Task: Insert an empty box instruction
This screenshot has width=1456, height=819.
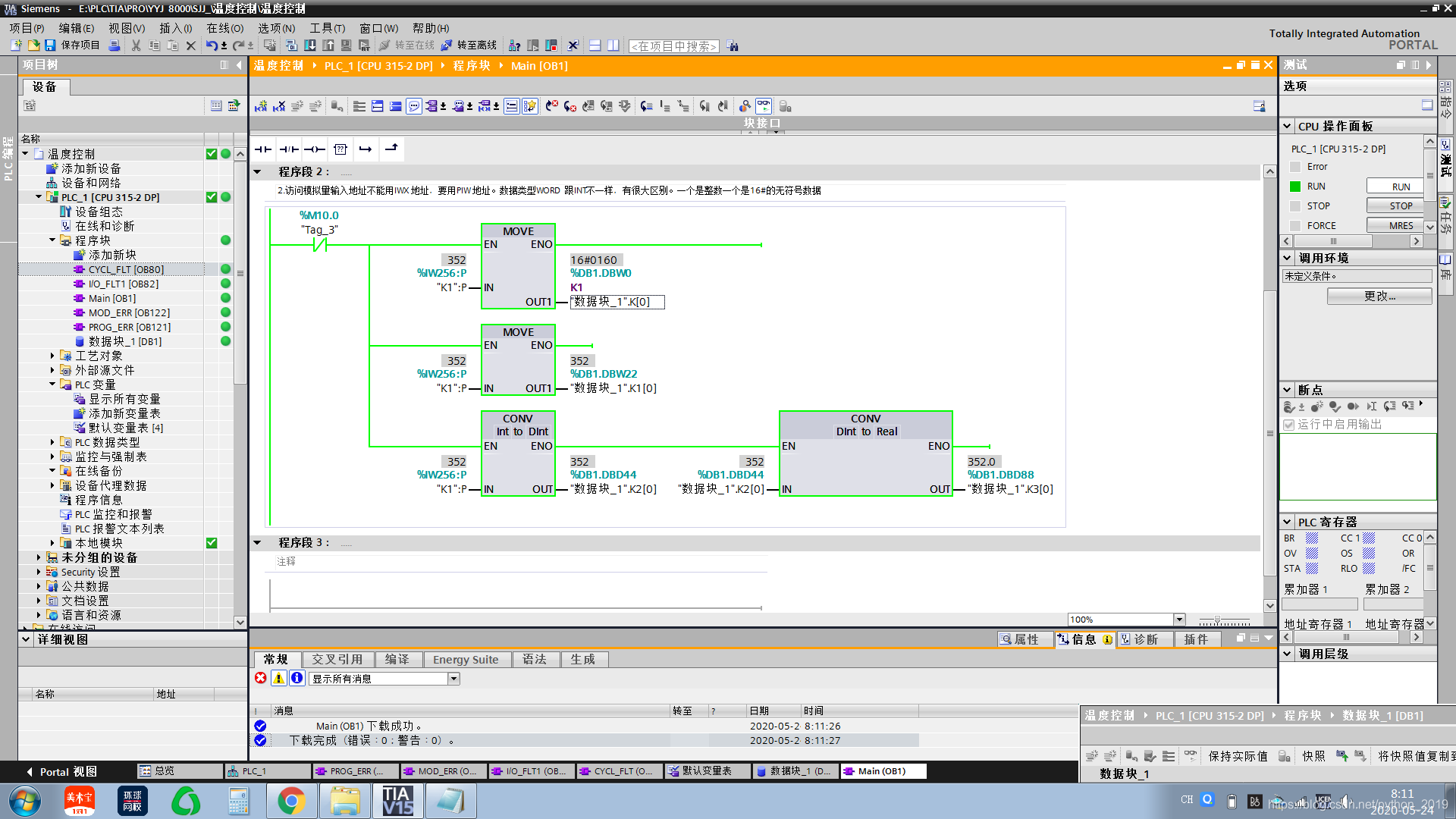Action: pos(340,149)
